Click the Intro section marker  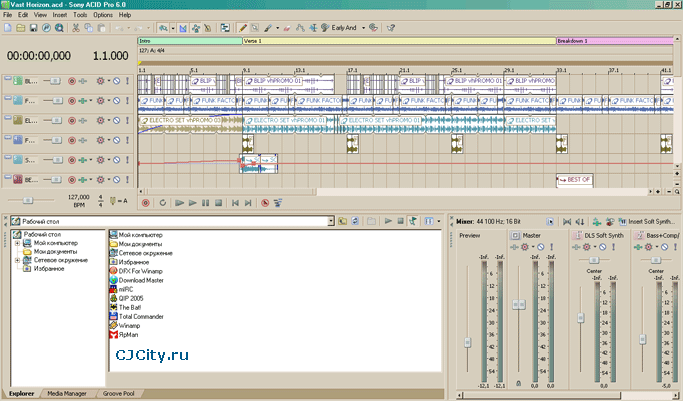190,41
